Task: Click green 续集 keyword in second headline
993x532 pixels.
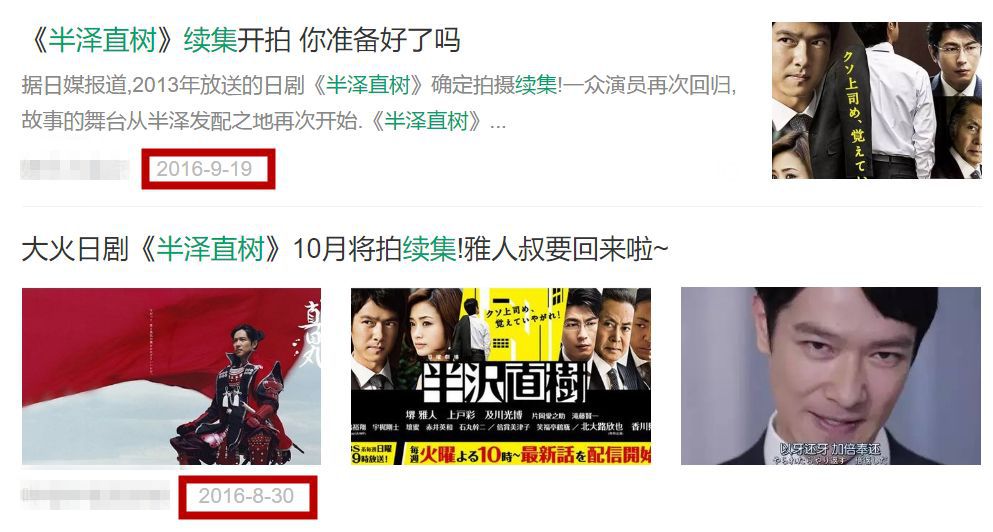Action: [429, 249]
